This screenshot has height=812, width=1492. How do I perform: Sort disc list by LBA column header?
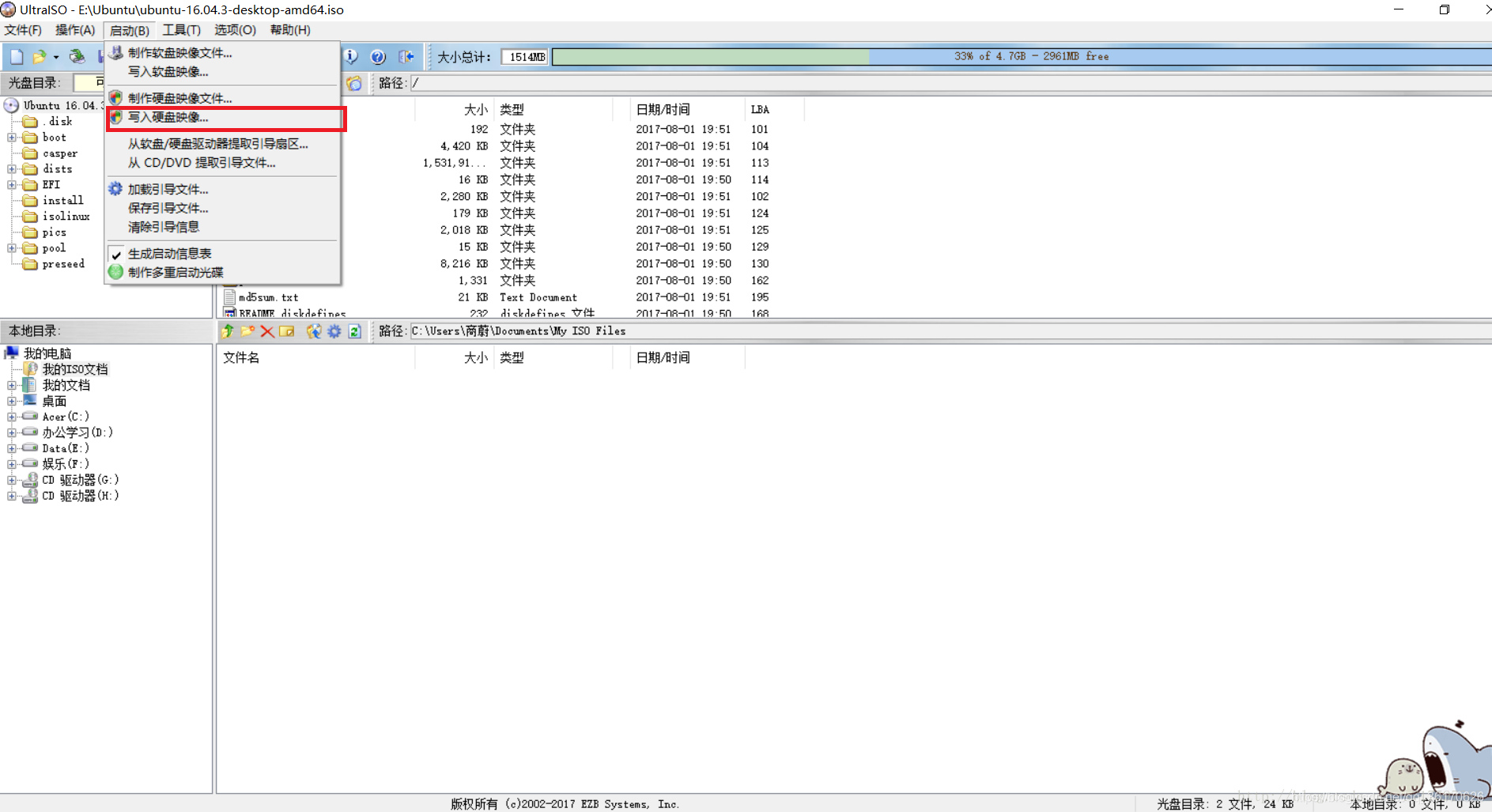coord(774,110)
